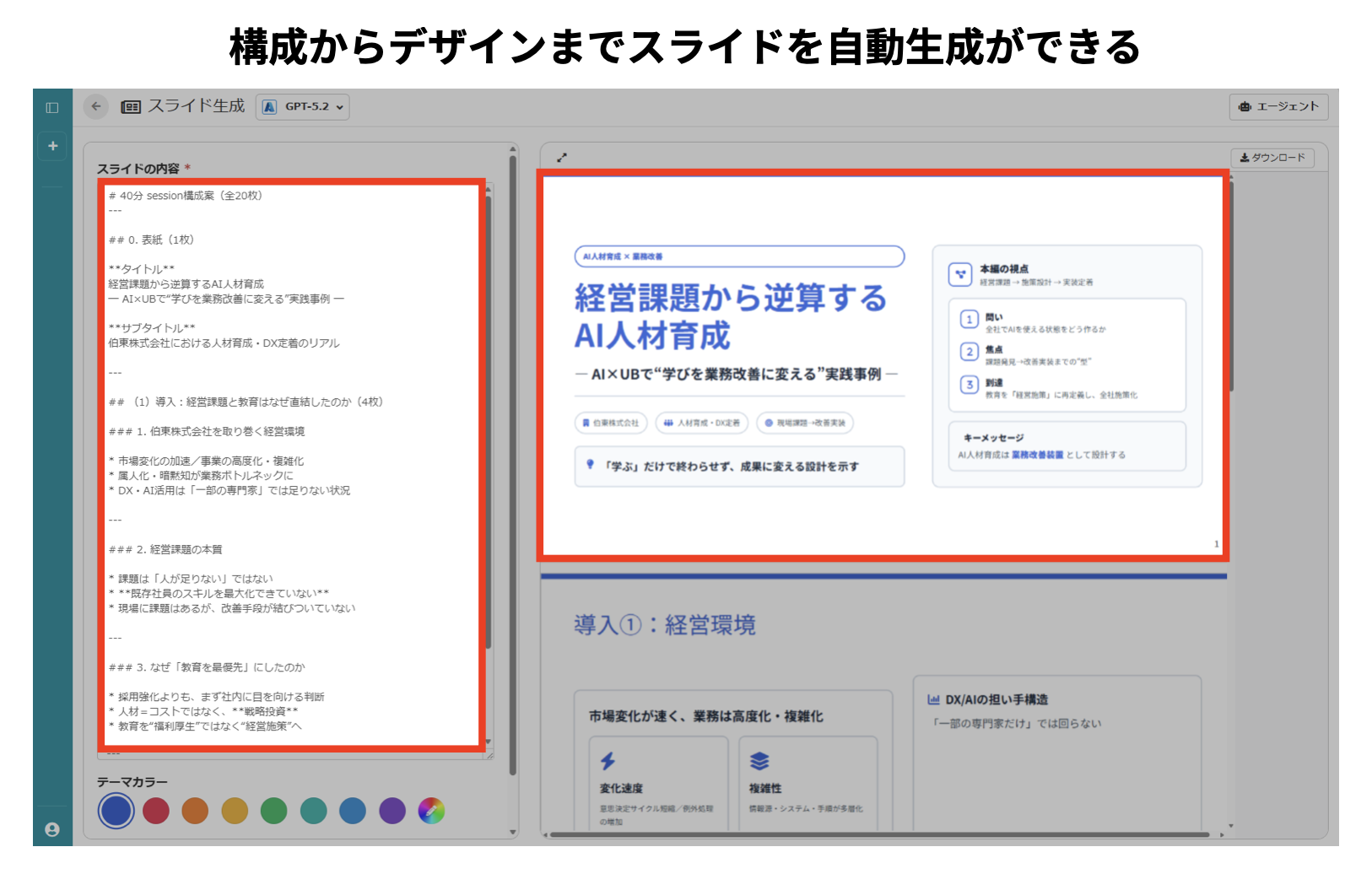
Task: Select the red theme color swatch
Action: tap(156, 811)
